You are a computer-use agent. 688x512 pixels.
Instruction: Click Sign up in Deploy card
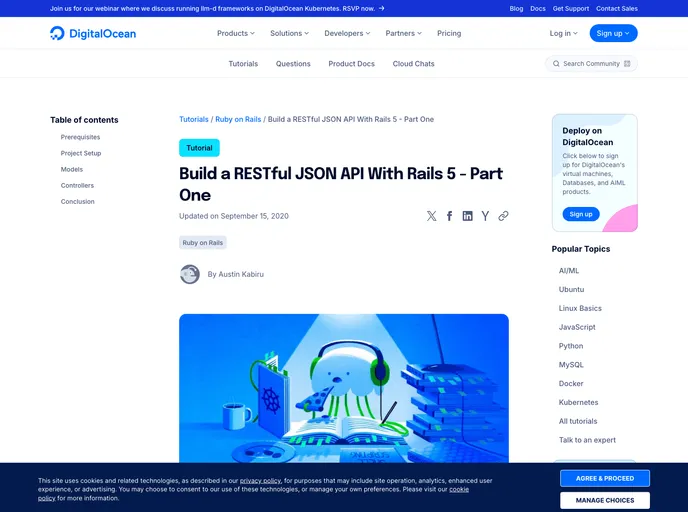click(580, 214)
